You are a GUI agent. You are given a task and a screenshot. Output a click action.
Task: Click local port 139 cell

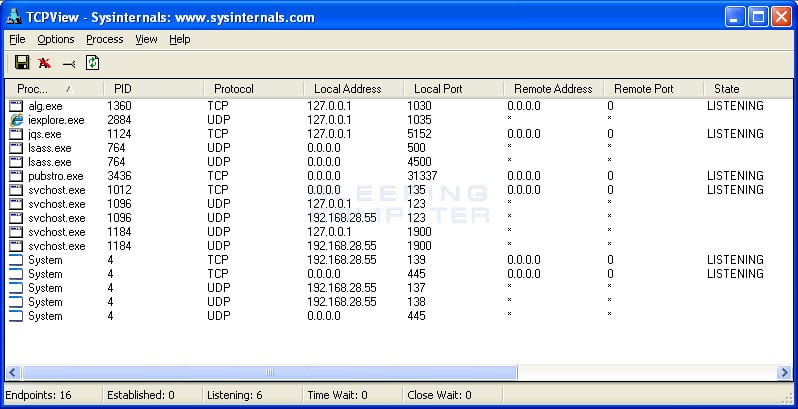point(416,260)
